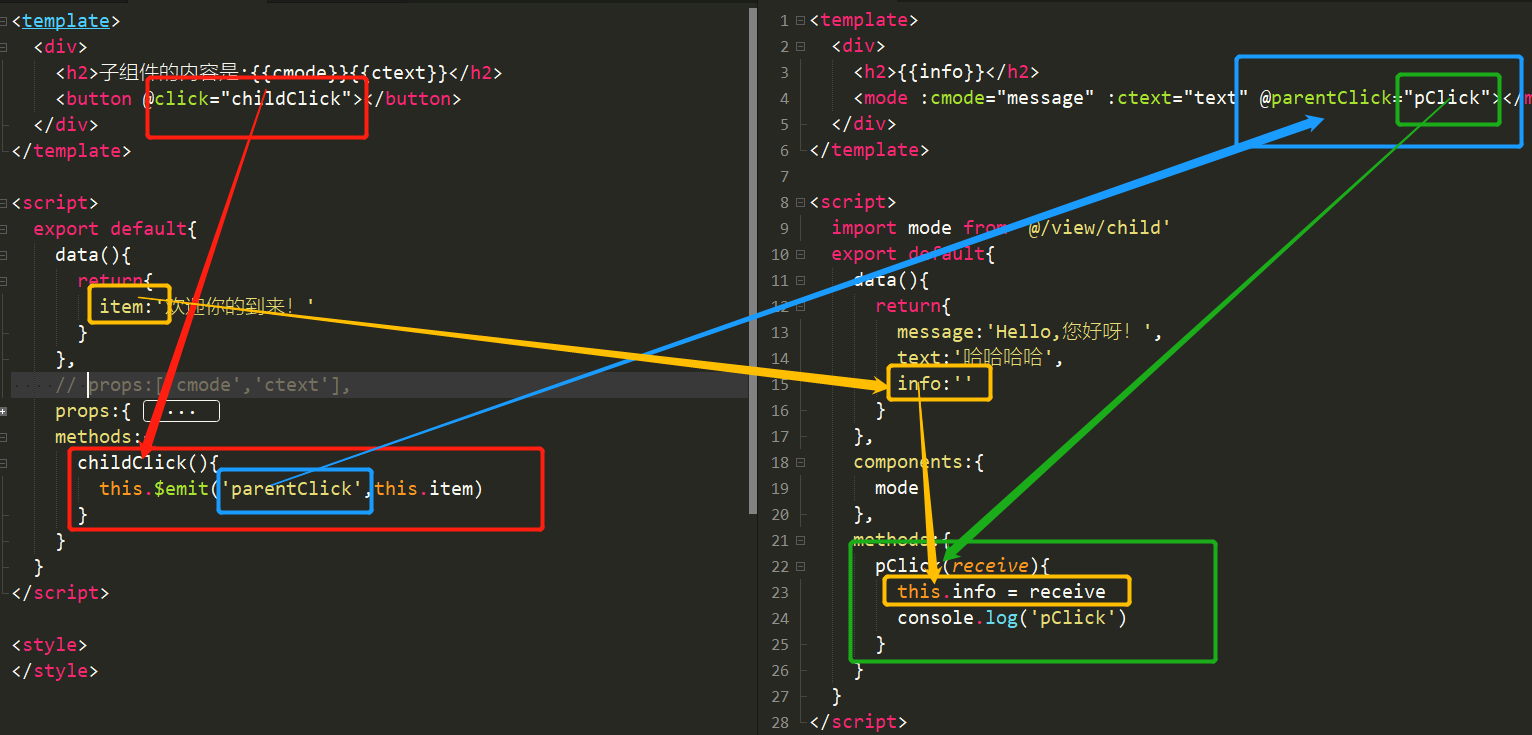Image resolution: width=1532 pixels, height=735 pixels.
Task: Click the "message:'Hello,您好呀！'" line
Action: pyautogui.click(x=1030, y=332)
